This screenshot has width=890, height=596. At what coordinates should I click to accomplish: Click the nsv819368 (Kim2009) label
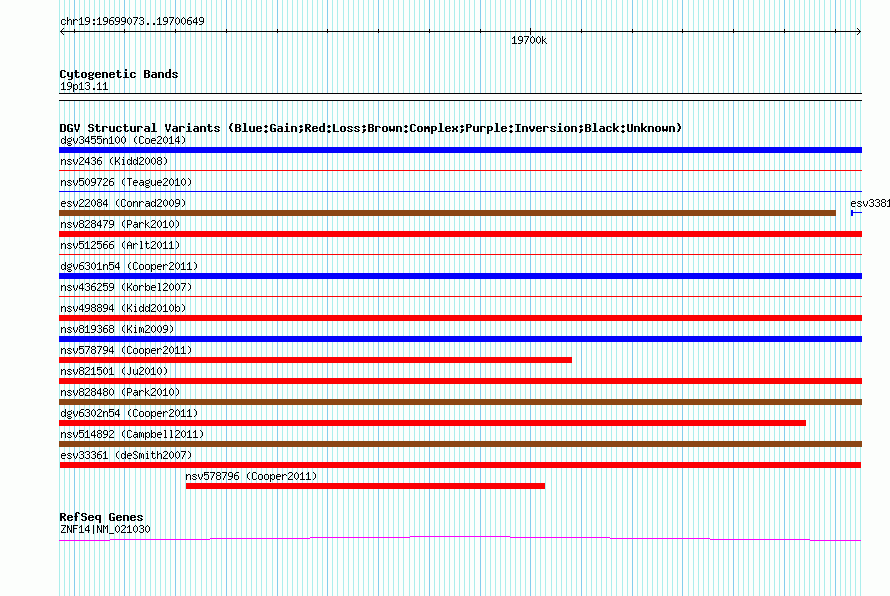click(x=117, y=329)
